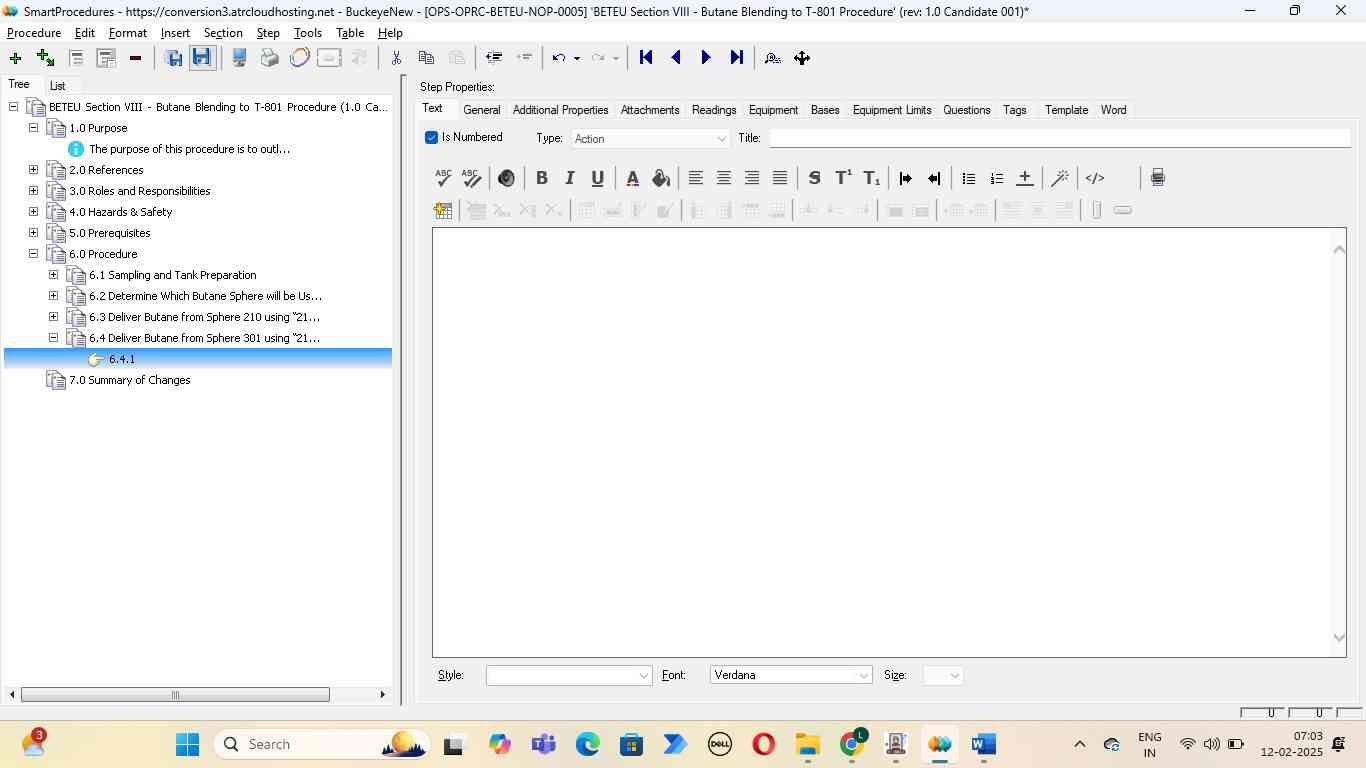Select 3.0 Roles and Responsibilities item

[139, 191]
